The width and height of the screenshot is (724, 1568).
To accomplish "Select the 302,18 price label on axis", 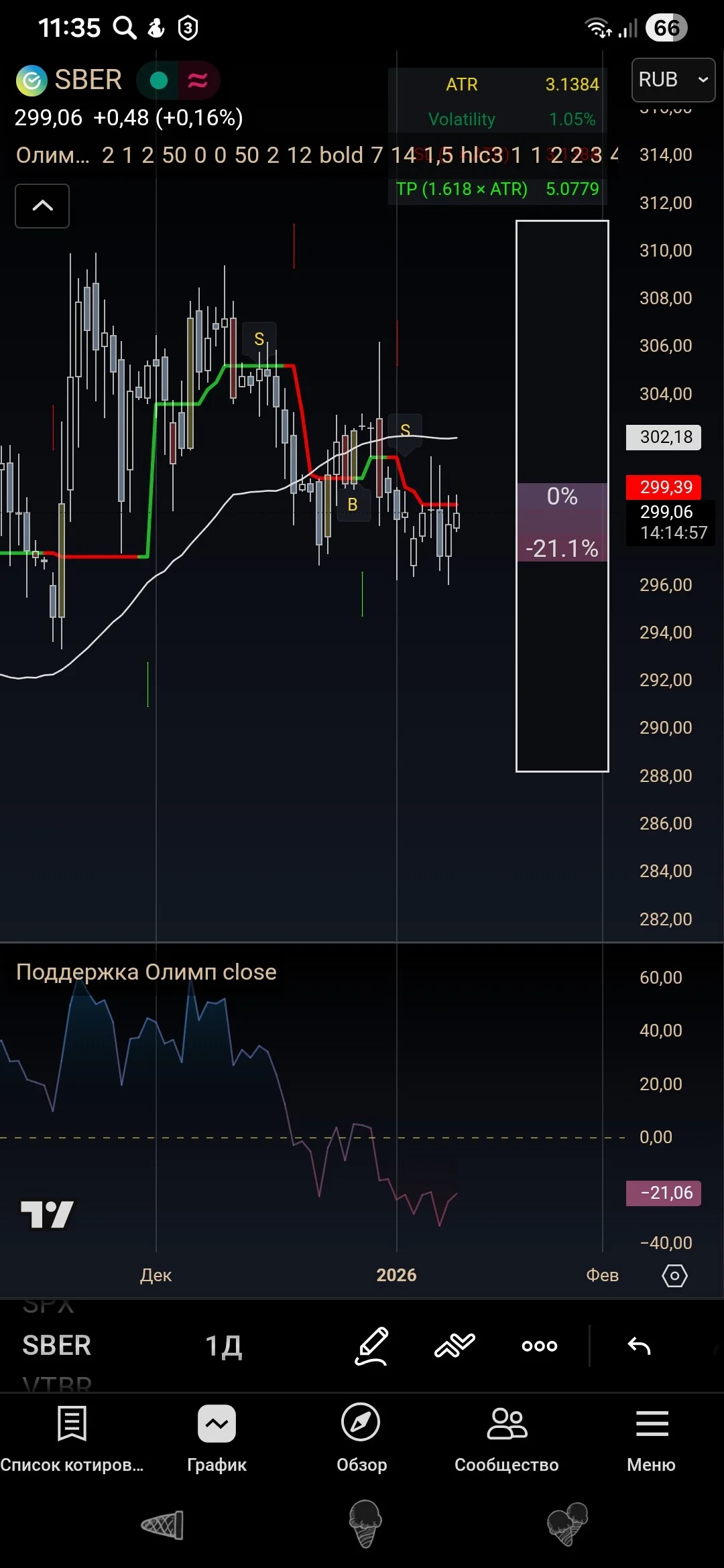I will tap(664, 437).
